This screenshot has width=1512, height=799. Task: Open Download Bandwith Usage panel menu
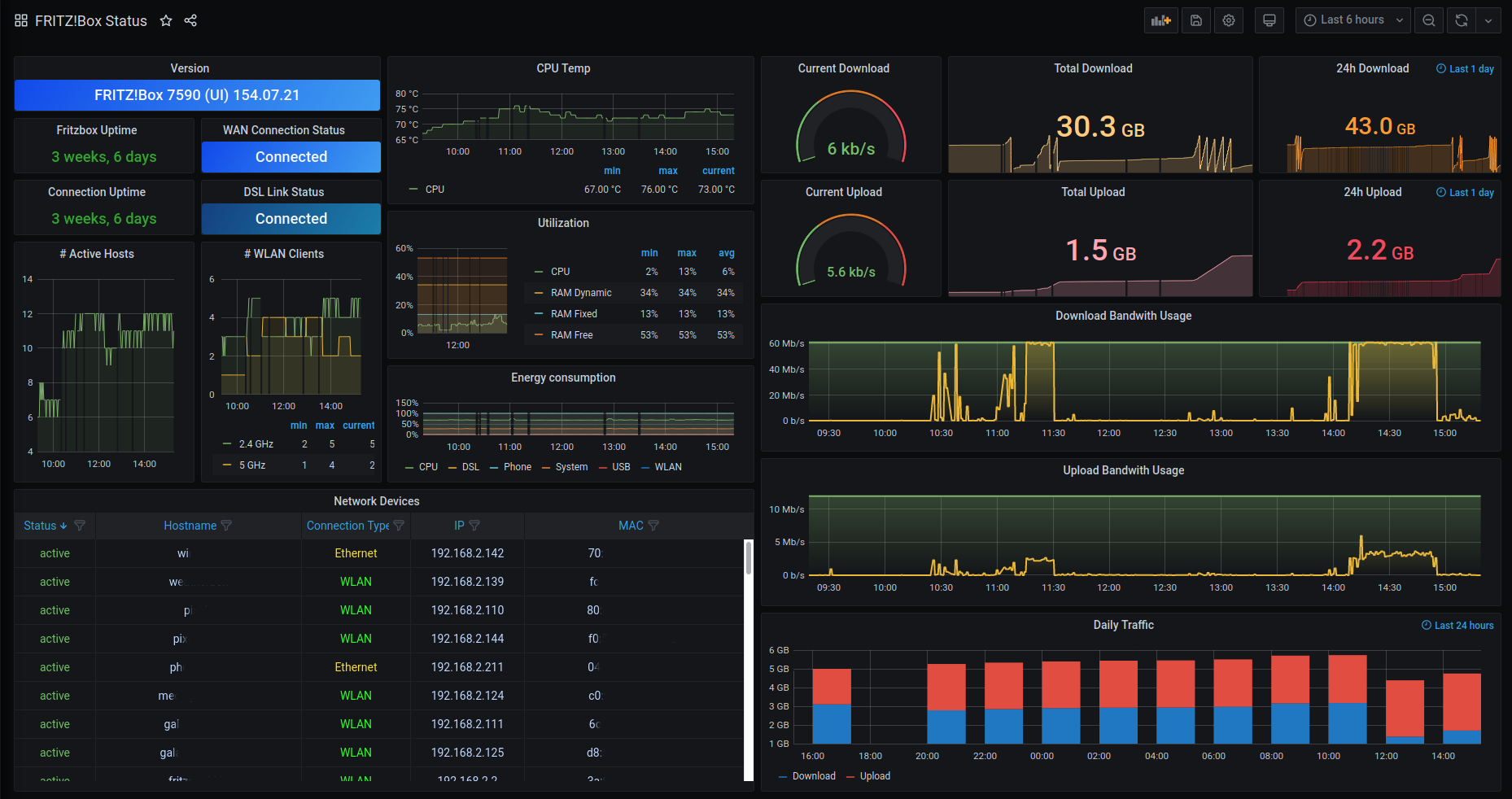(1123, 316)
